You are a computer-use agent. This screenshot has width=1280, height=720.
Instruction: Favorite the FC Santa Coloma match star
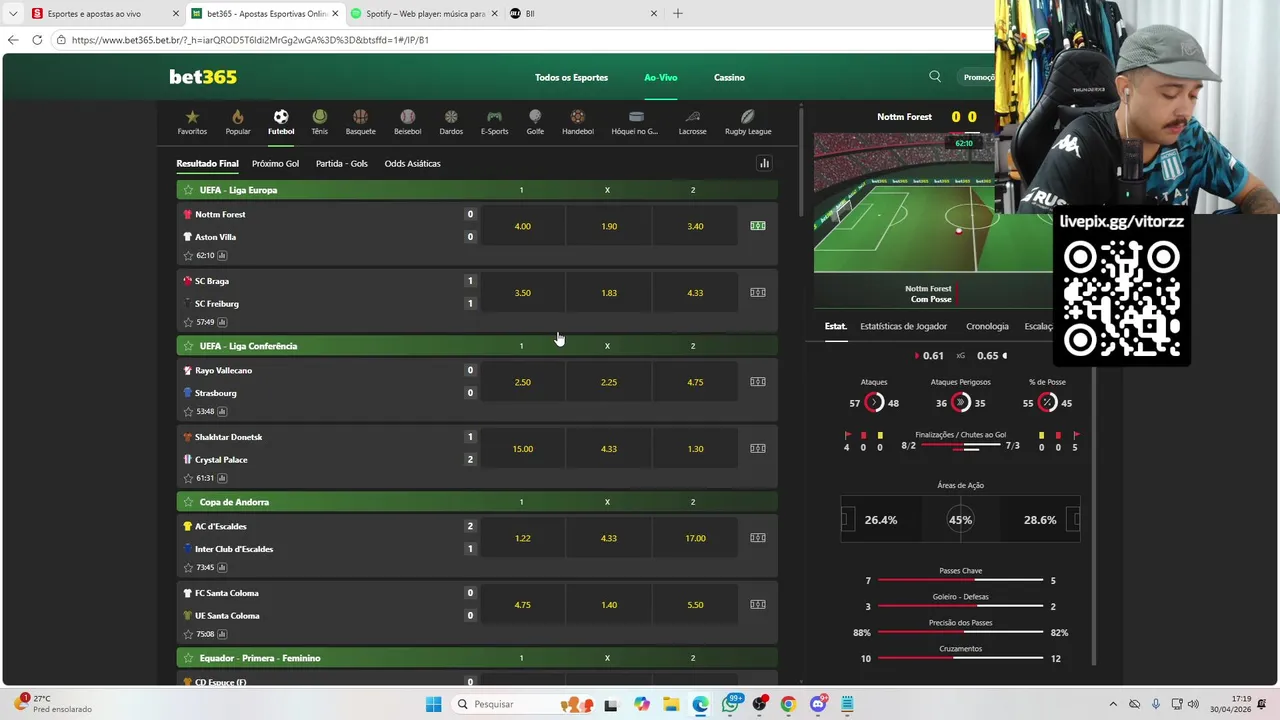pos(188,635)
